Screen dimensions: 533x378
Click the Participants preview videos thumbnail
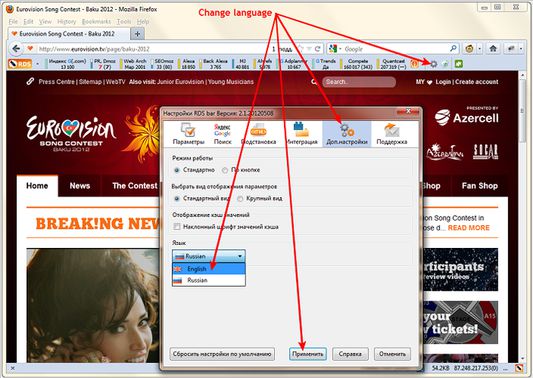tap(460, 270)
